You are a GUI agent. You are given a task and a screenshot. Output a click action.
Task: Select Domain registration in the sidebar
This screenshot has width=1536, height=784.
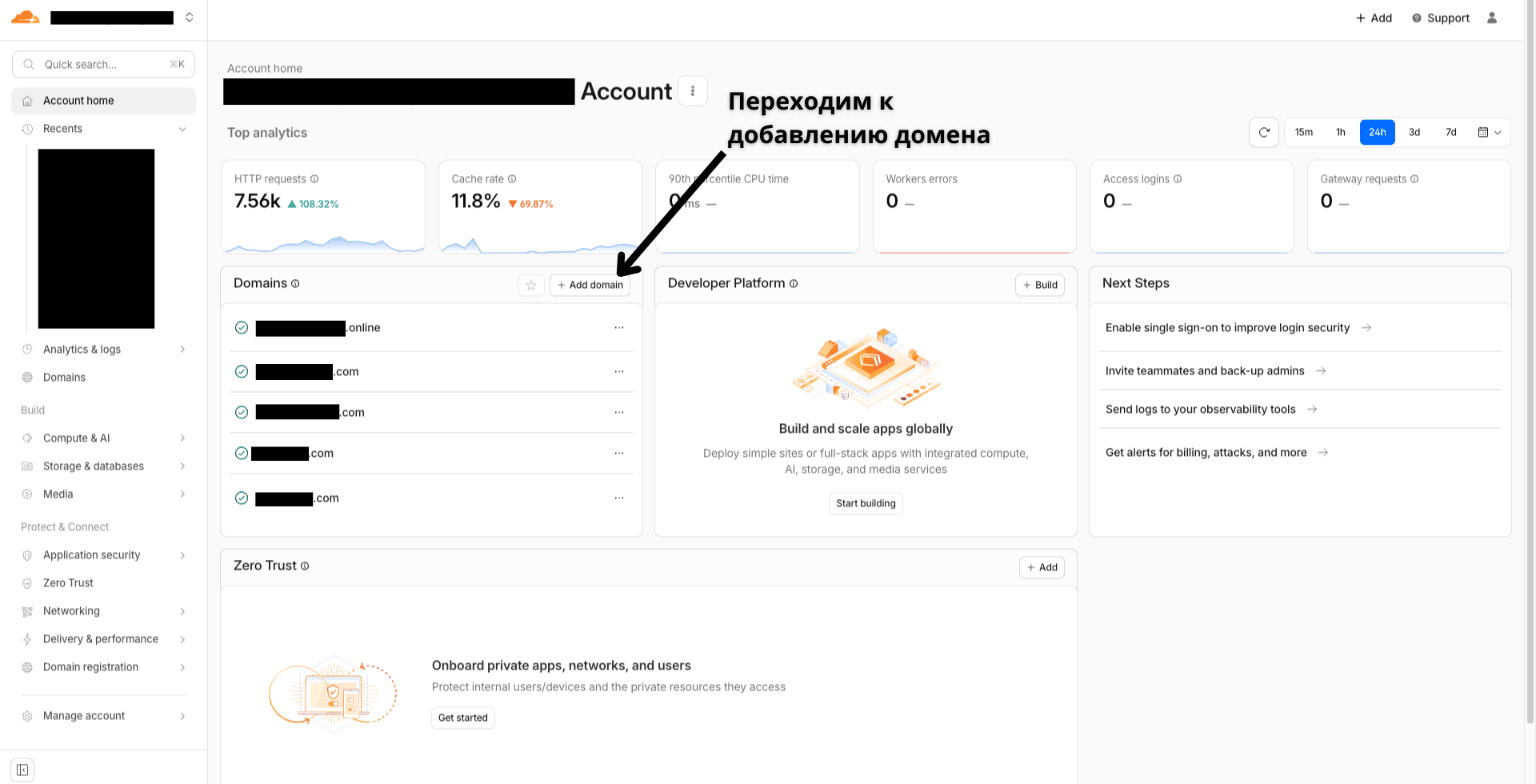(90, 666)
